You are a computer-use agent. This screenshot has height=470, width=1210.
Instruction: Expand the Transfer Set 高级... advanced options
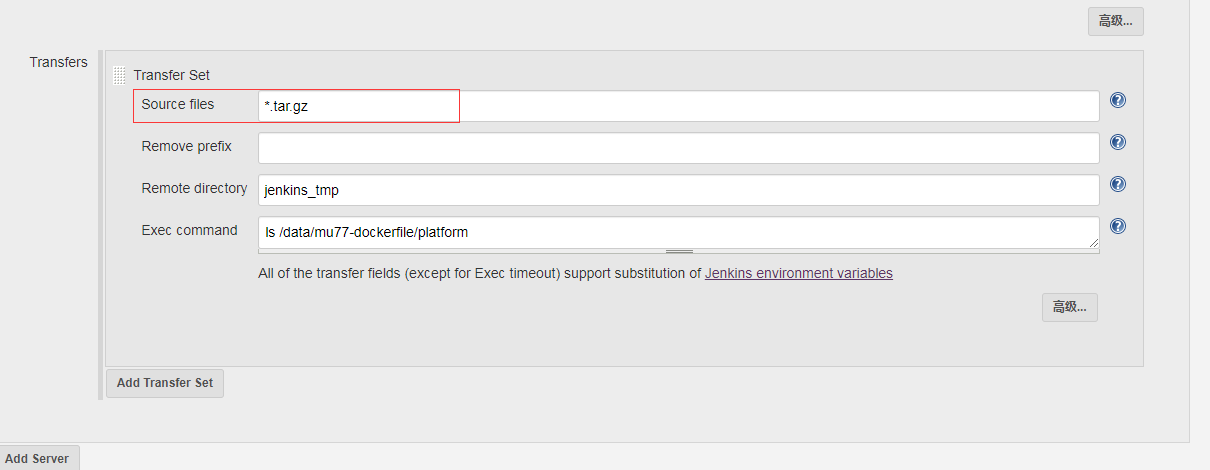[x=1069, y=307]
